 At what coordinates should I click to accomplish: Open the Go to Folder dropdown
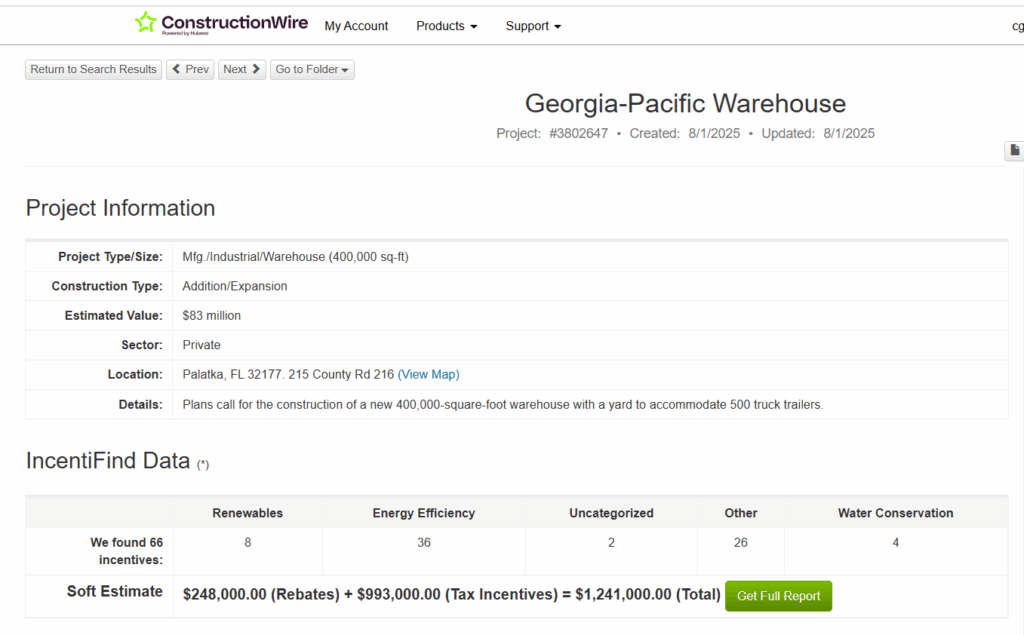click(312, 69)
